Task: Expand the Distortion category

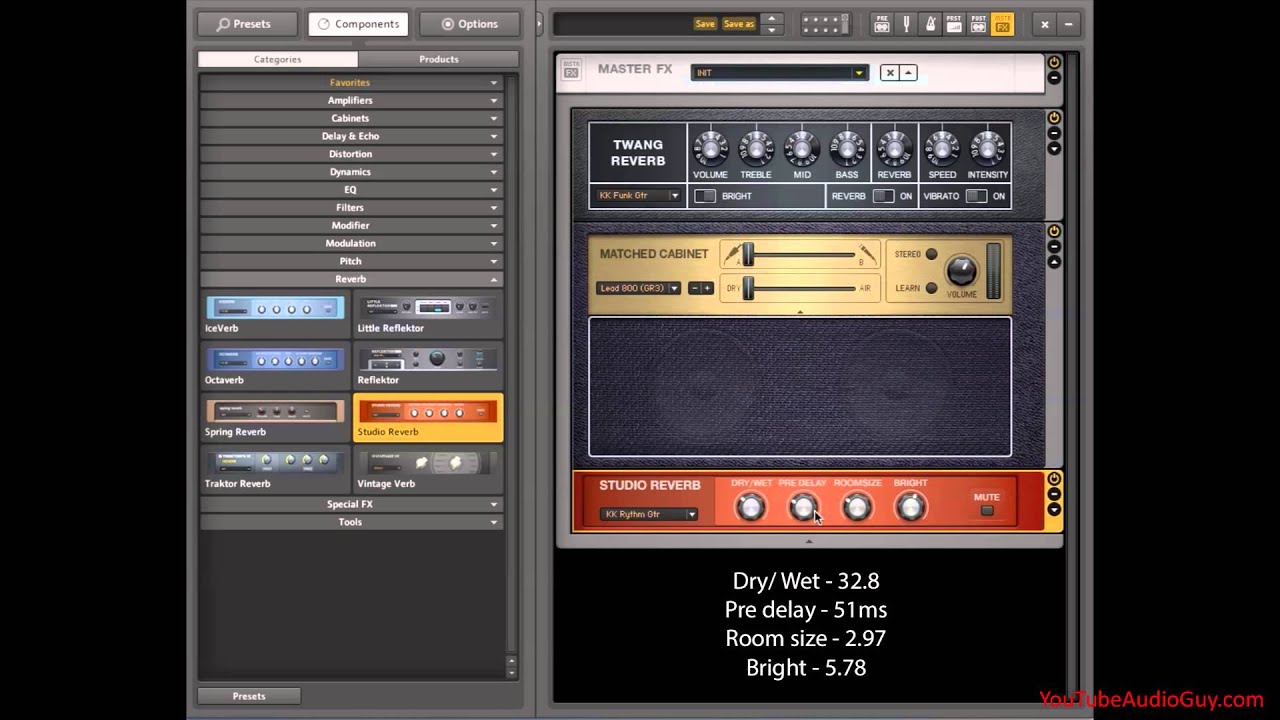Action: point(350,154)
